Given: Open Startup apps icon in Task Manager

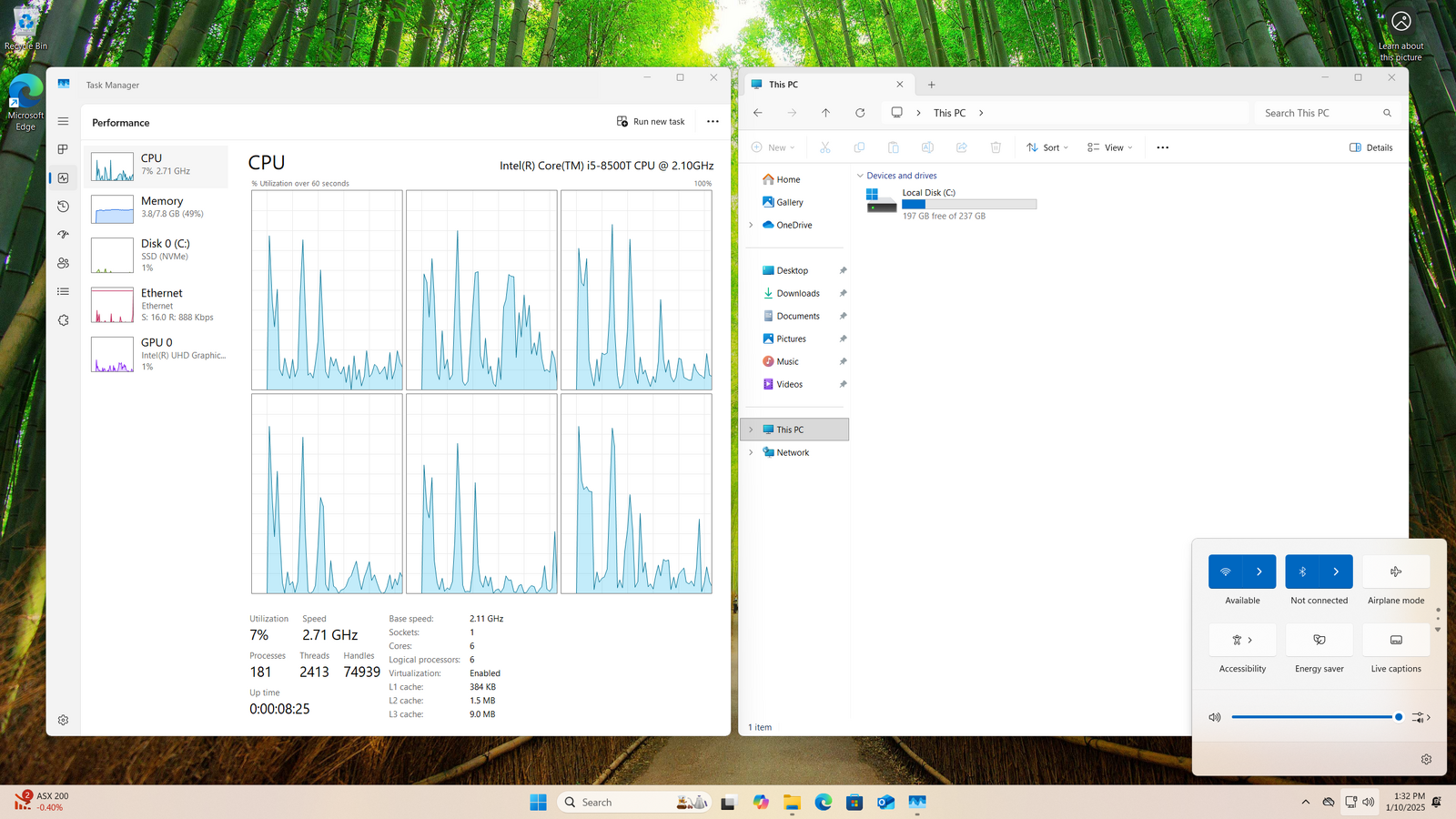Looking at the screenshot, I should tap(63, 235).
